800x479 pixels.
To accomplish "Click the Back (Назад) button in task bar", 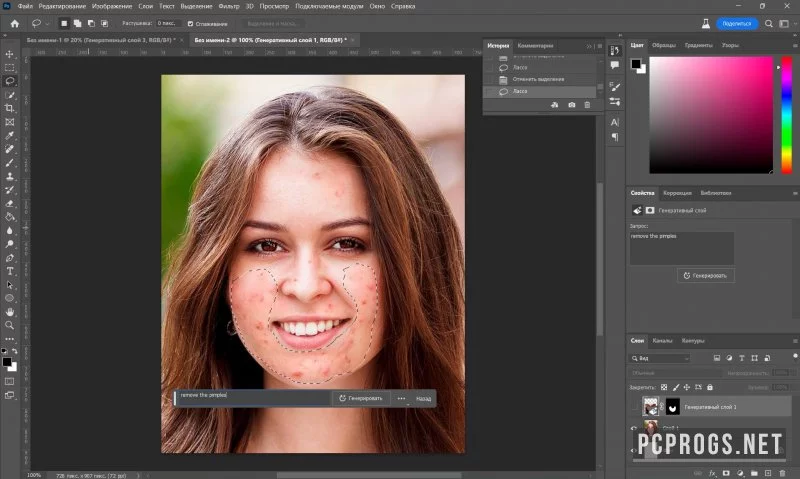I will click(423, 398).
